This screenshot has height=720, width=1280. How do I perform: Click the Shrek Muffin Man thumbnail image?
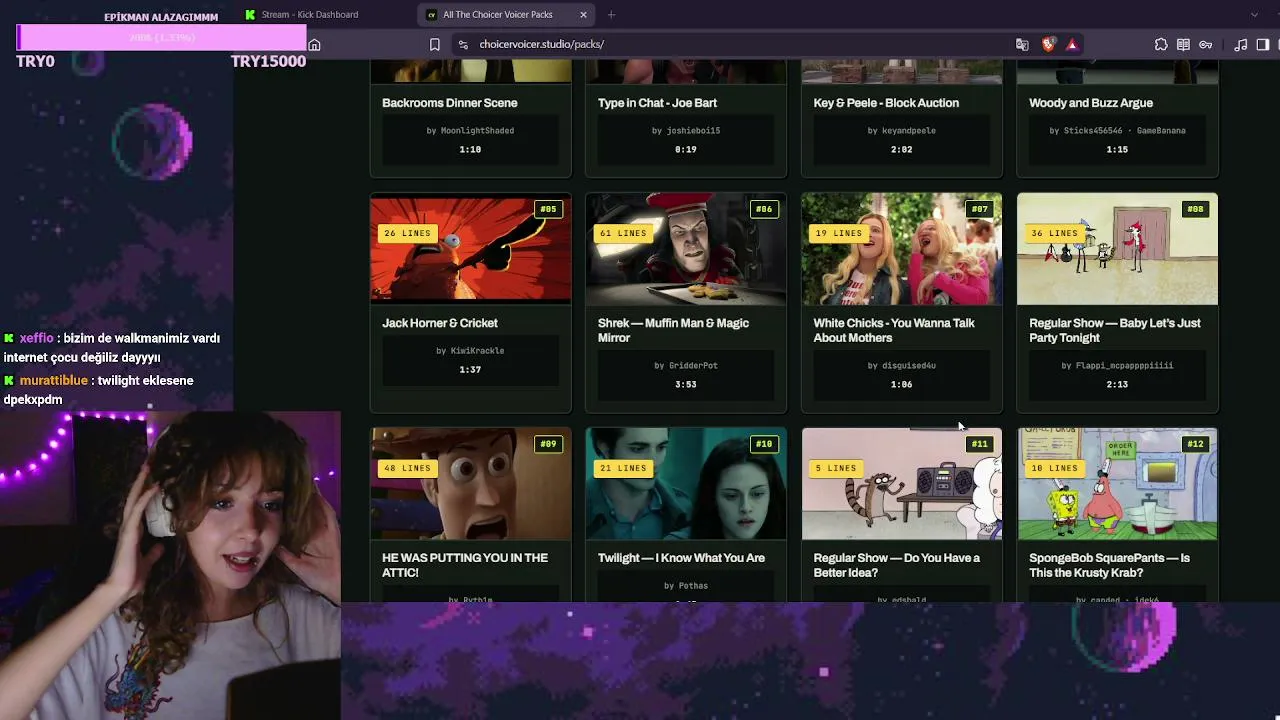point(686,249)
